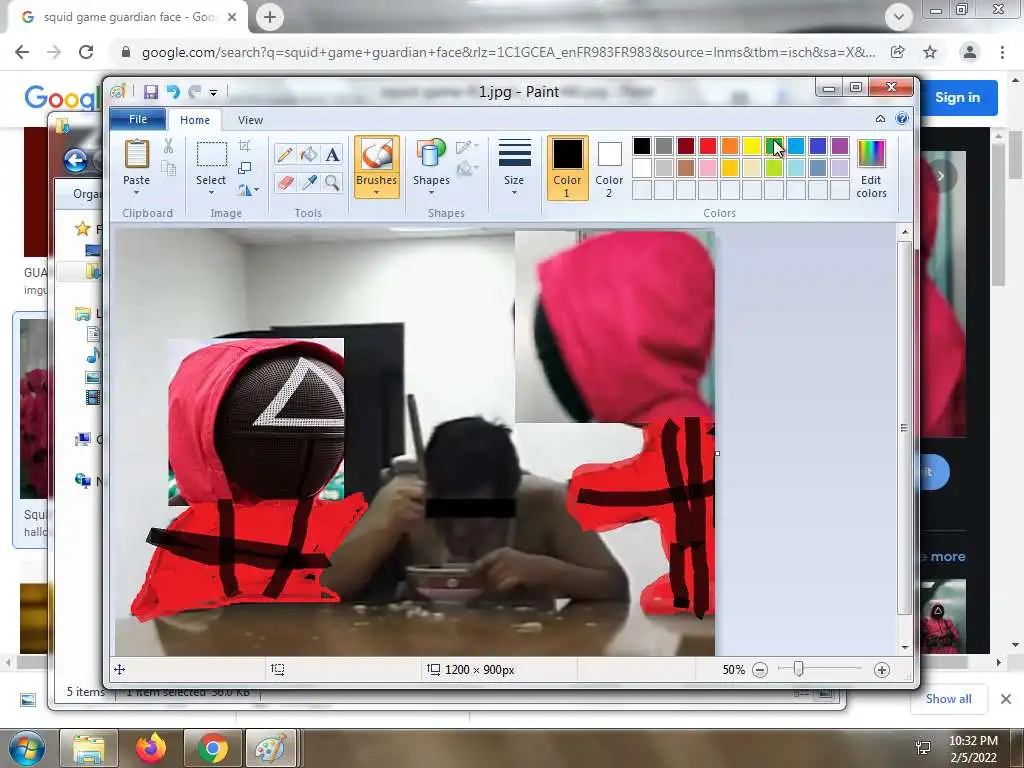Set Color 2 as active color

(609, 168)
